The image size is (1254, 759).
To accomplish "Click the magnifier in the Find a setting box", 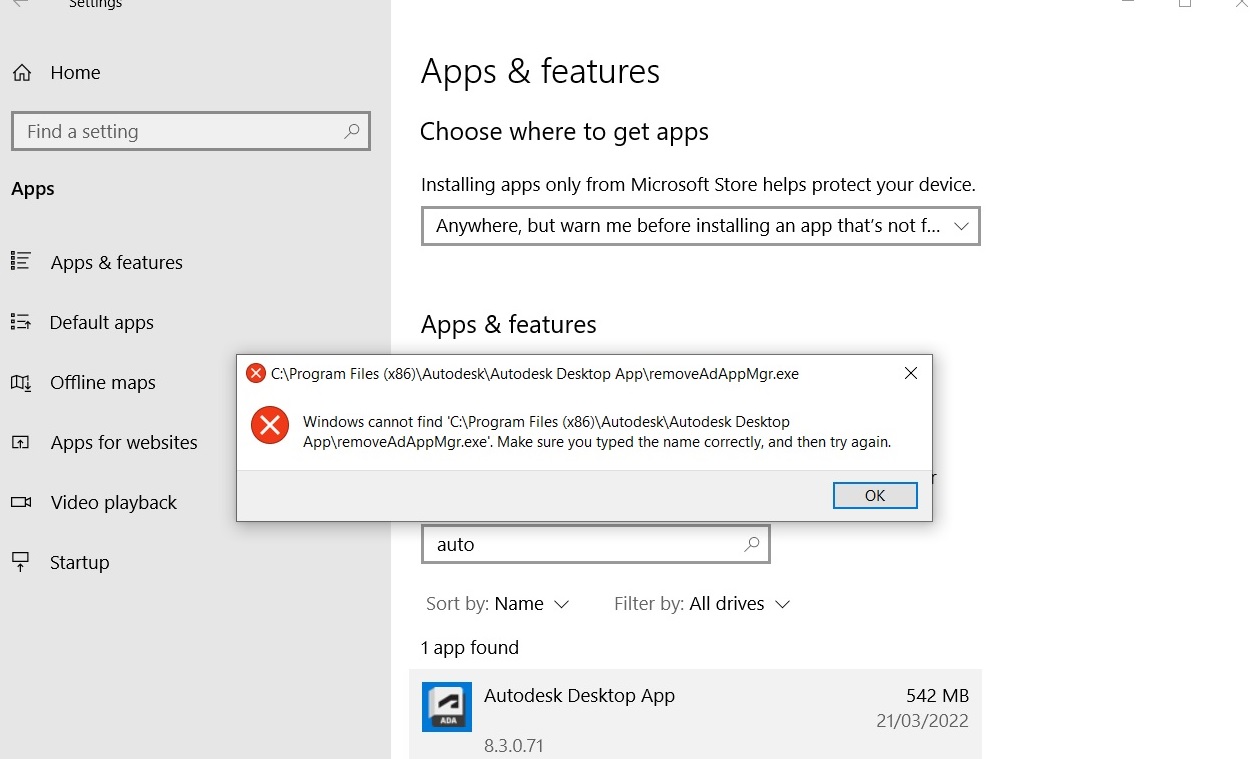I will pyautogui.click(x=351, y=131).
